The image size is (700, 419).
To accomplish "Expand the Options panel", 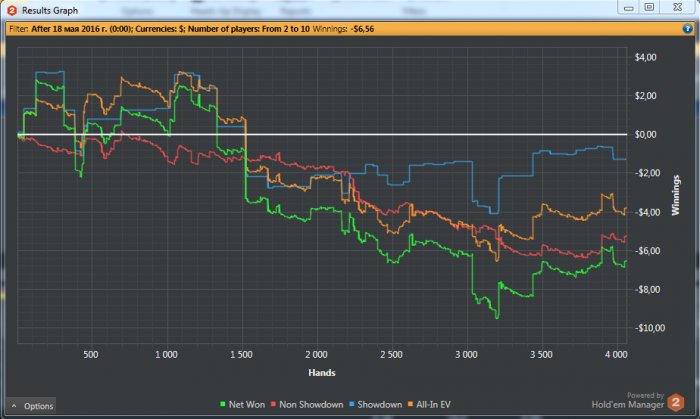I will click(x=31, y=406).
